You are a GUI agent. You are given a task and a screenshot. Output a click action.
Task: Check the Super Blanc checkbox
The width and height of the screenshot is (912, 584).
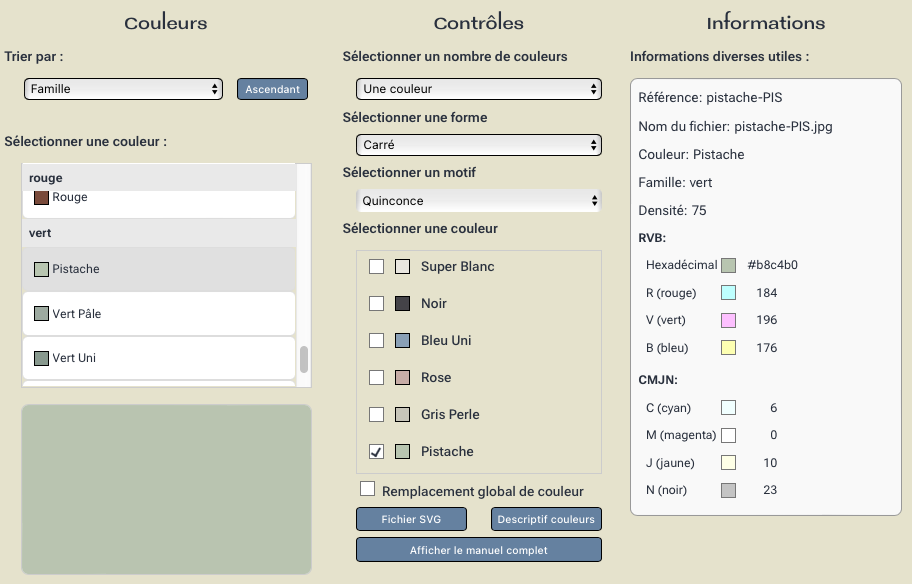tap(377, 267)
